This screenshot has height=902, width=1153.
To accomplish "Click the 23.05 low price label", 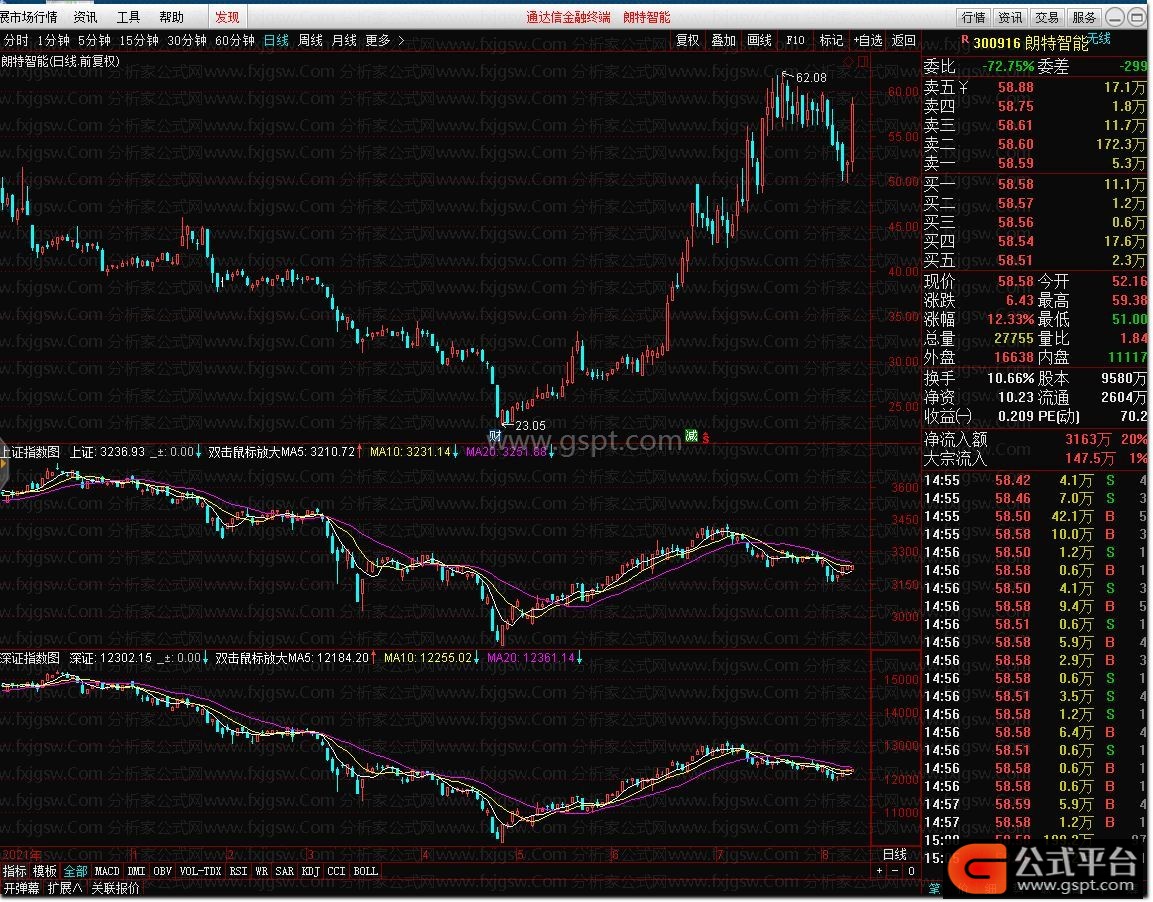I will (530, 426).
